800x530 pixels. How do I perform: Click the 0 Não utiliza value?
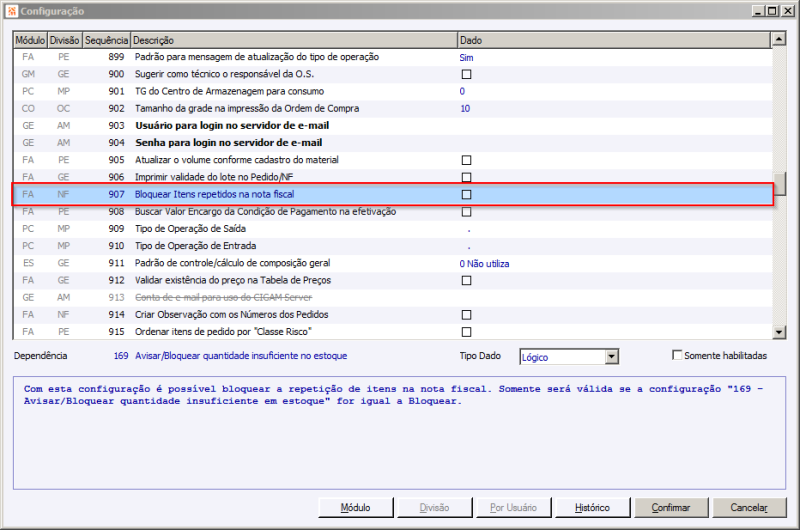pos(484,264)
